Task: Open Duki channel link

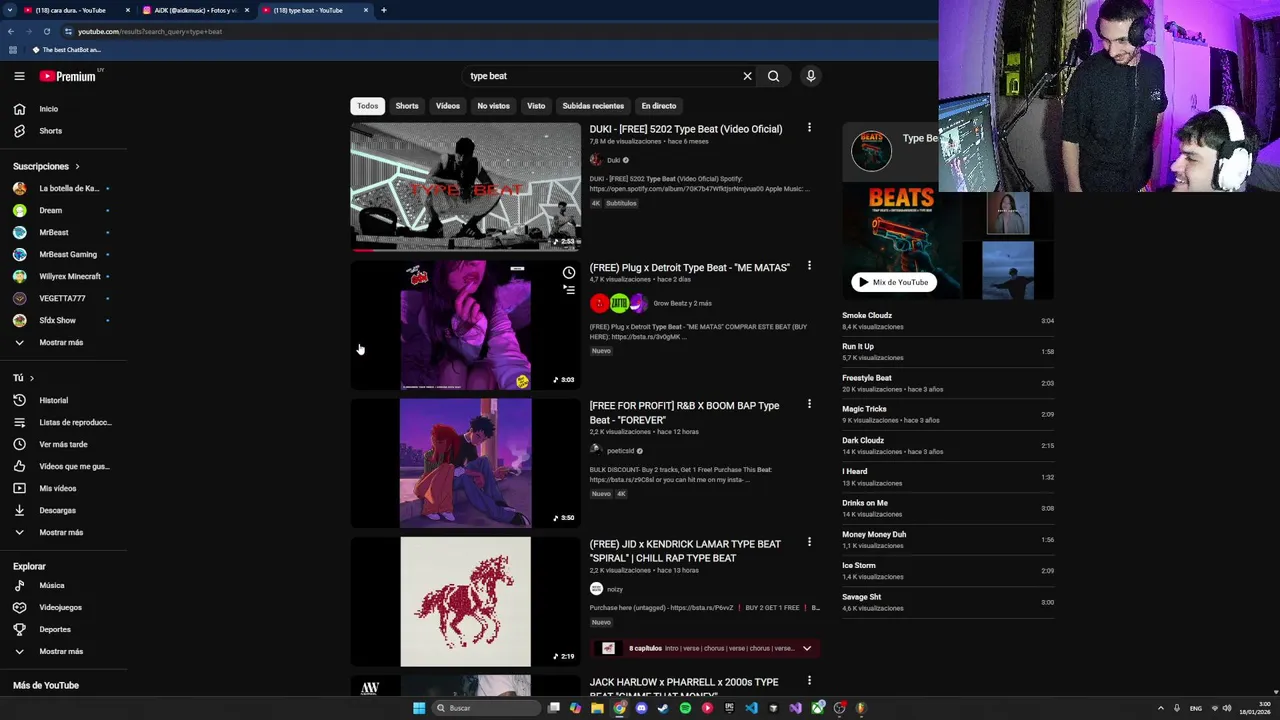Action: (613, 160)
